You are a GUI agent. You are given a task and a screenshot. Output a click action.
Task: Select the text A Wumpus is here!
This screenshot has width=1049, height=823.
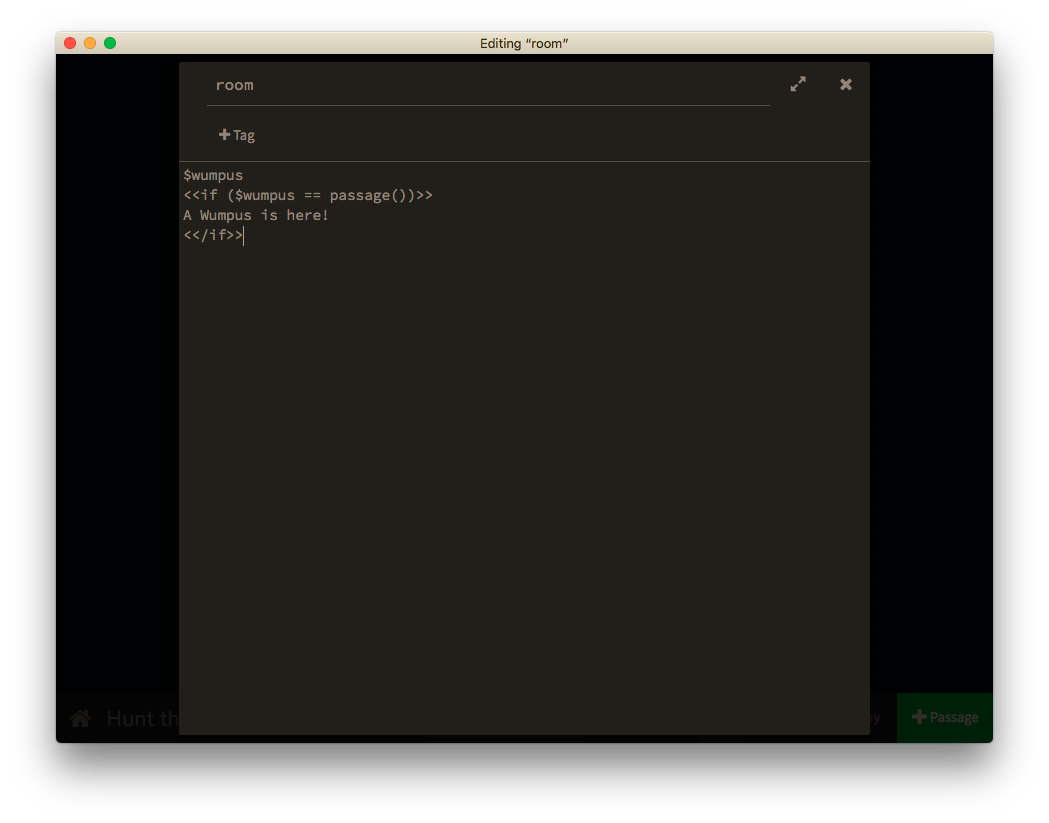coord(255,215)
